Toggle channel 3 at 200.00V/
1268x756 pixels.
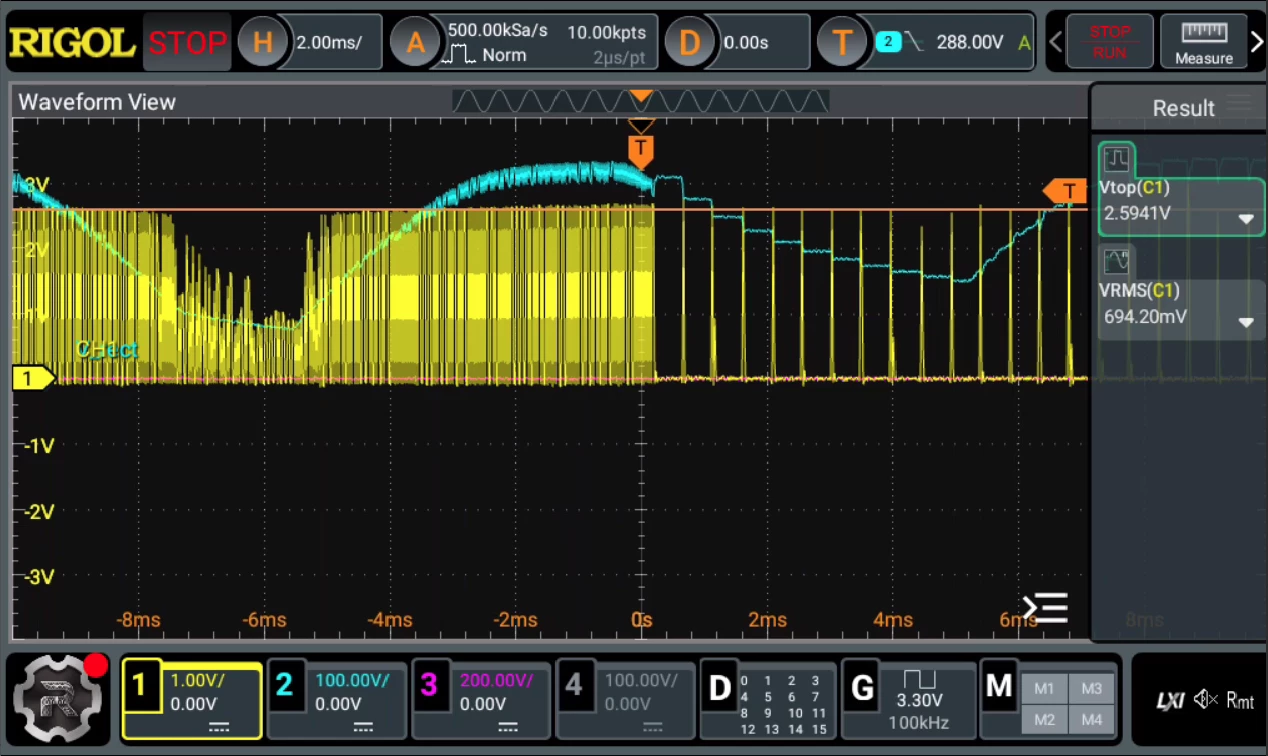481,699
